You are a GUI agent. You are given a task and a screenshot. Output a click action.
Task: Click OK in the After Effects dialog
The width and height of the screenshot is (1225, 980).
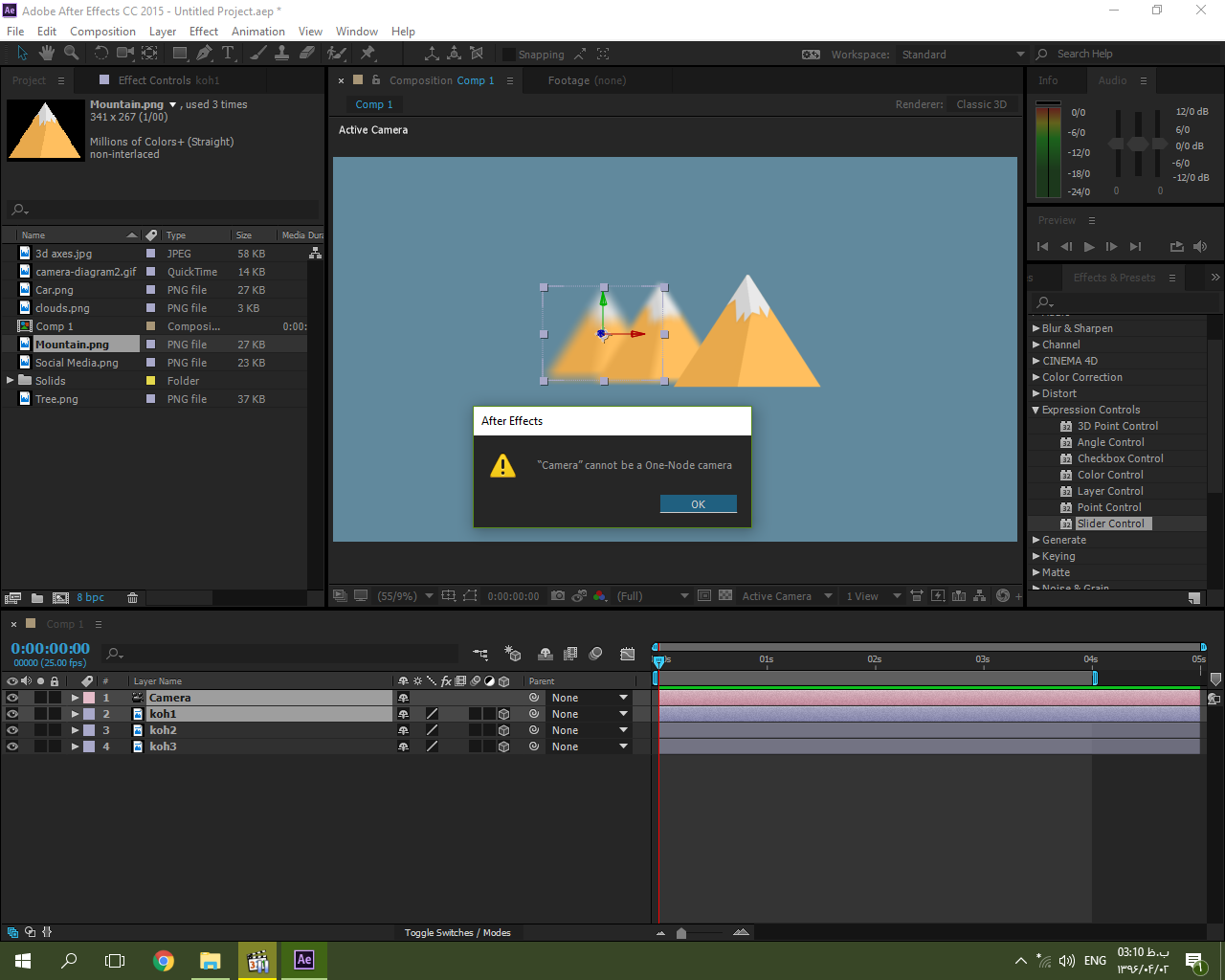point(699,504)
